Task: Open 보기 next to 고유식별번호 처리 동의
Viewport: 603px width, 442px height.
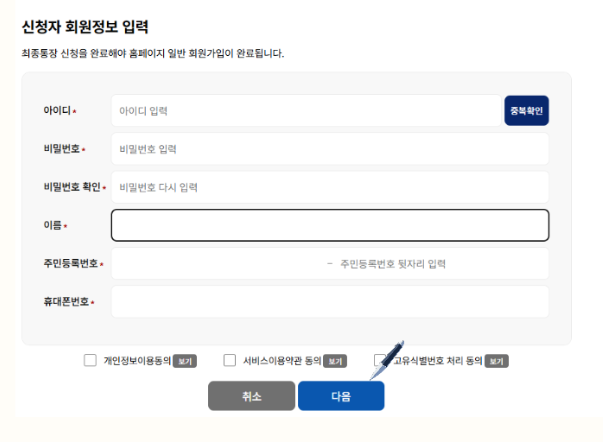Action: pyautogui.click(x=496, y=361)
